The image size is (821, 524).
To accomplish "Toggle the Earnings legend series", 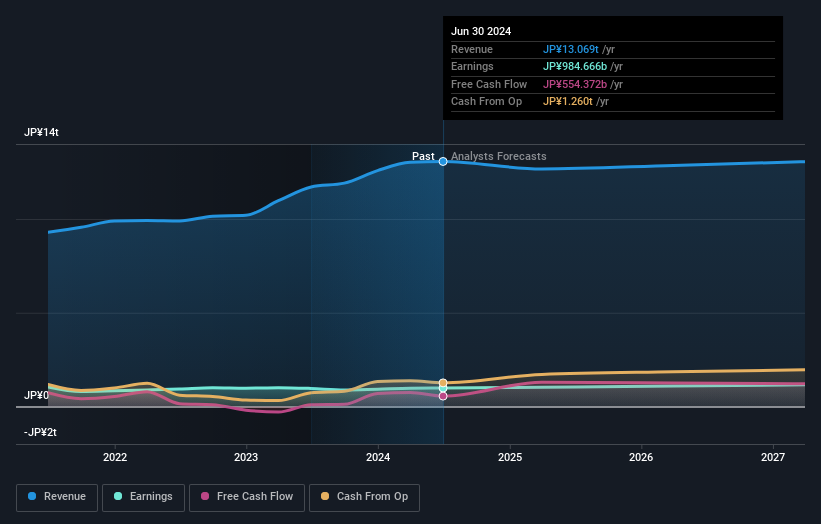I will (x=143, y=497).
